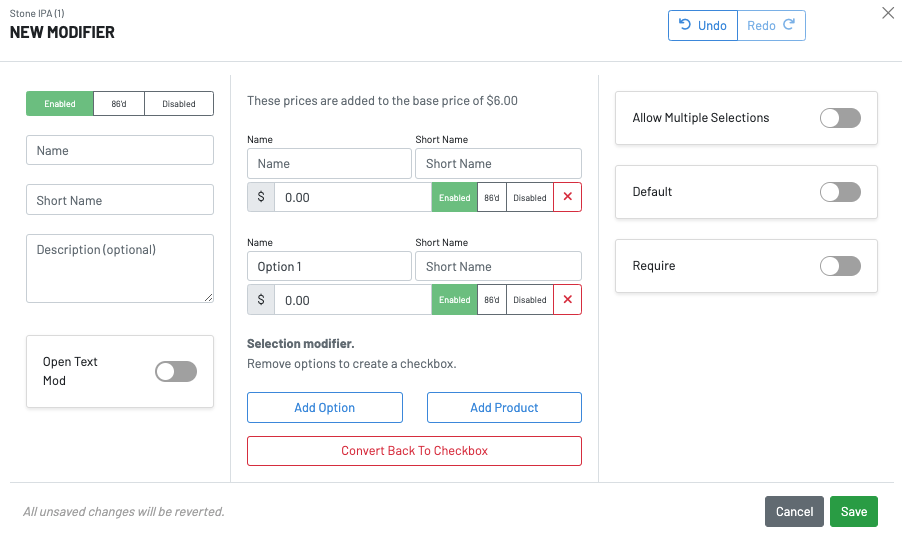Click Convert Back To Checkbox
The width and height of the screenshot is (902, 541).
(x=414, y=451)
